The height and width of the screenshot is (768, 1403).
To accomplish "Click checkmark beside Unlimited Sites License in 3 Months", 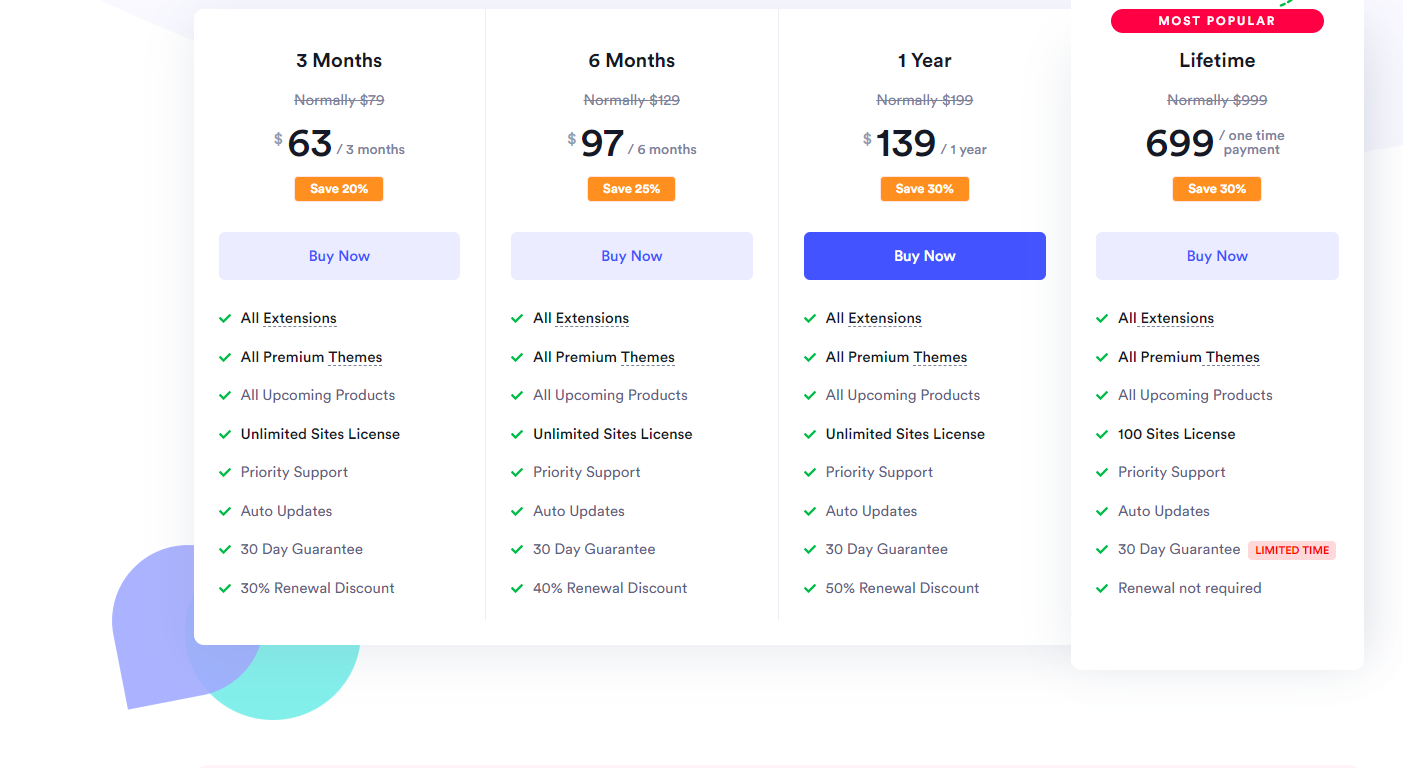I will coord(225,434).
